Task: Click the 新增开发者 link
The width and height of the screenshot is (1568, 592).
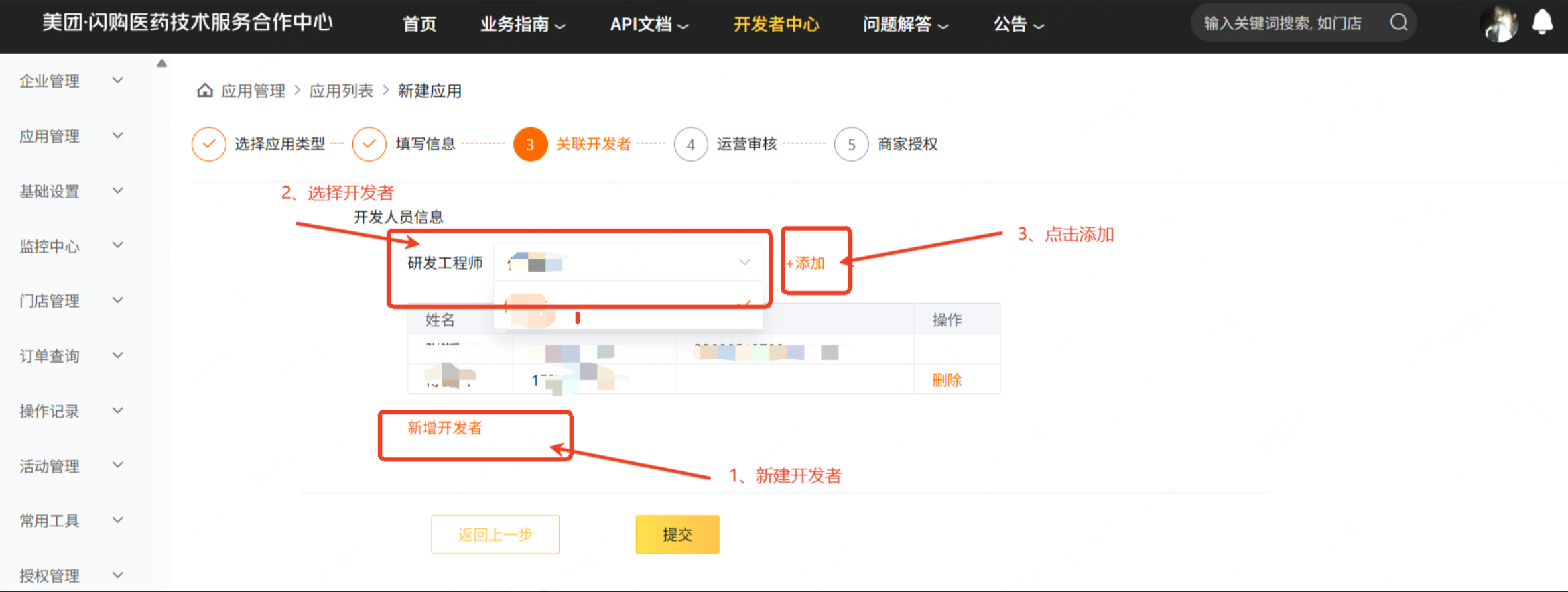Action: 444,428
